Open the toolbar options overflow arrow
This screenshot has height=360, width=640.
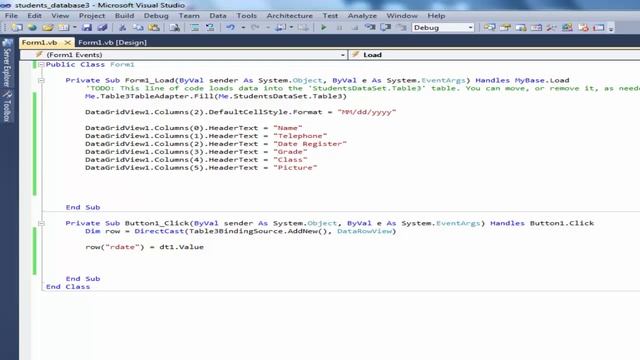[611, 28]
